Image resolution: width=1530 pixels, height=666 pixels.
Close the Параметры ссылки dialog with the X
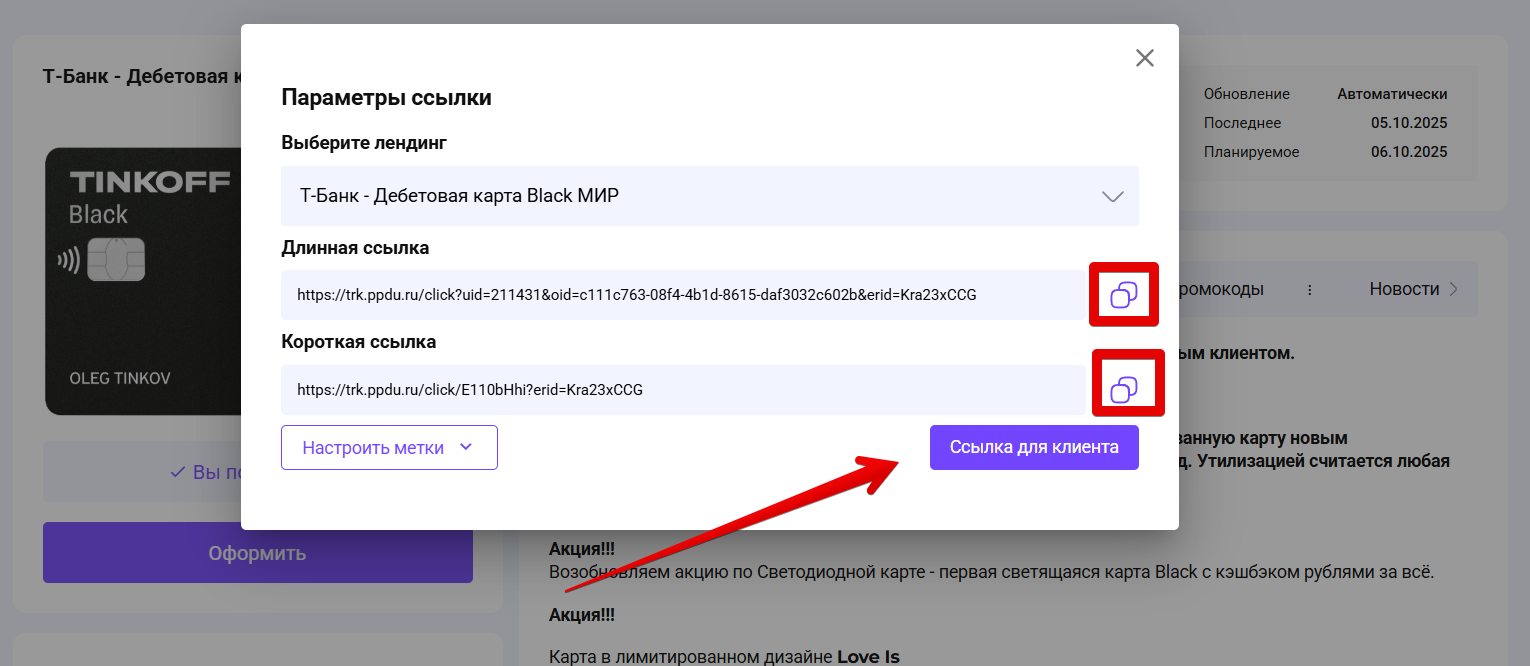1145,58
